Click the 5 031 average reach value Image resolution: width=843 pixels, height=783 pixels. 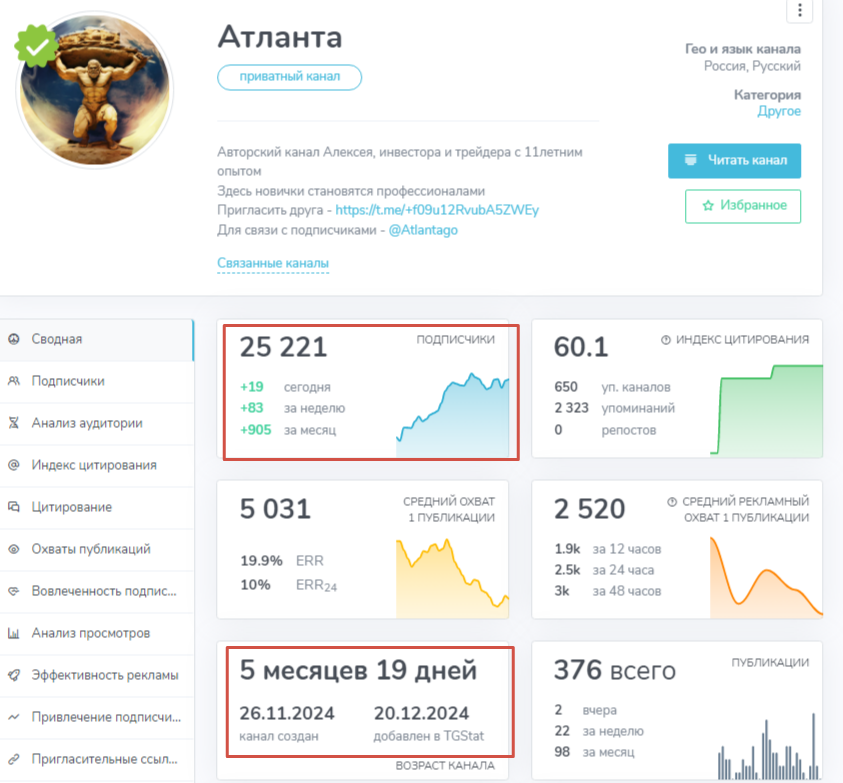click(x=275, y=509)
